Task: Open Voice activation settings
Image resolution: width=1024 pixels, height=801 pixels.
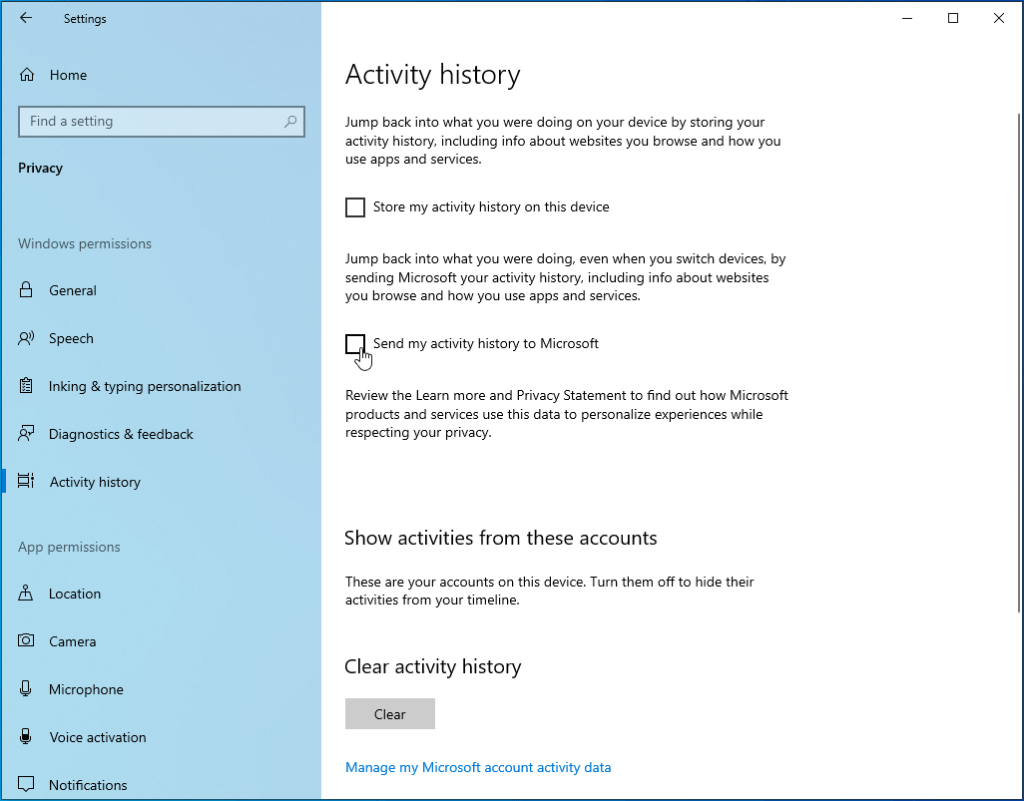Action: [95, 737]
